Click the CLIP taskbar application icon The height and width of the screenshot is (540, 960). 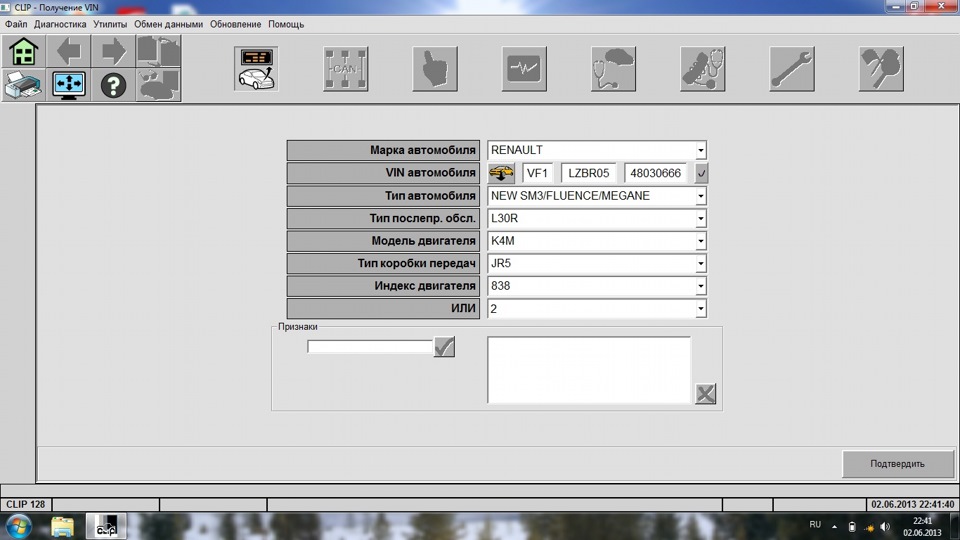(x=106, y=527)
